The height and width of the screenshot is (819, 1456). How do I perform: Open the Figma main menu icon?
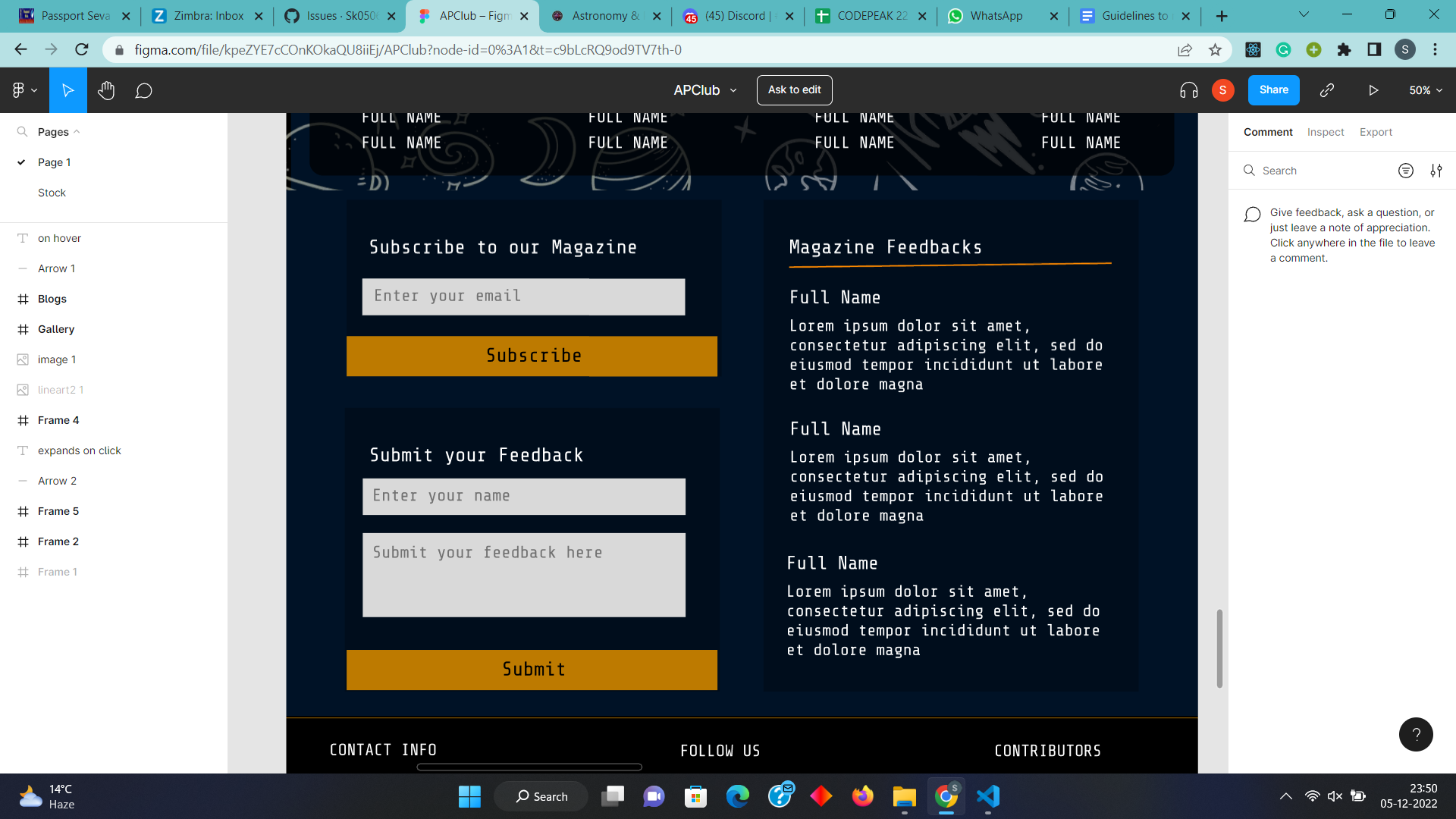[x=19, y=90]
